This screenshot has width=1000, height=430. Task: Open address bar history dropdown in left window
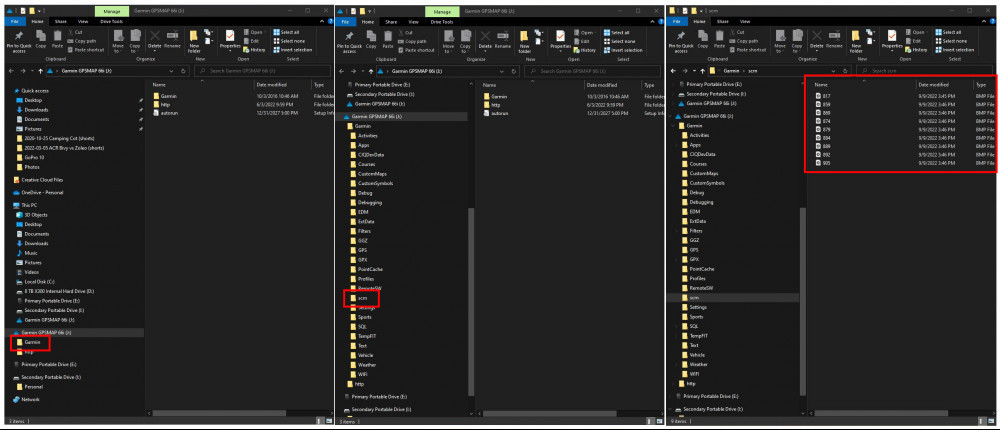(x=172, y=71)
